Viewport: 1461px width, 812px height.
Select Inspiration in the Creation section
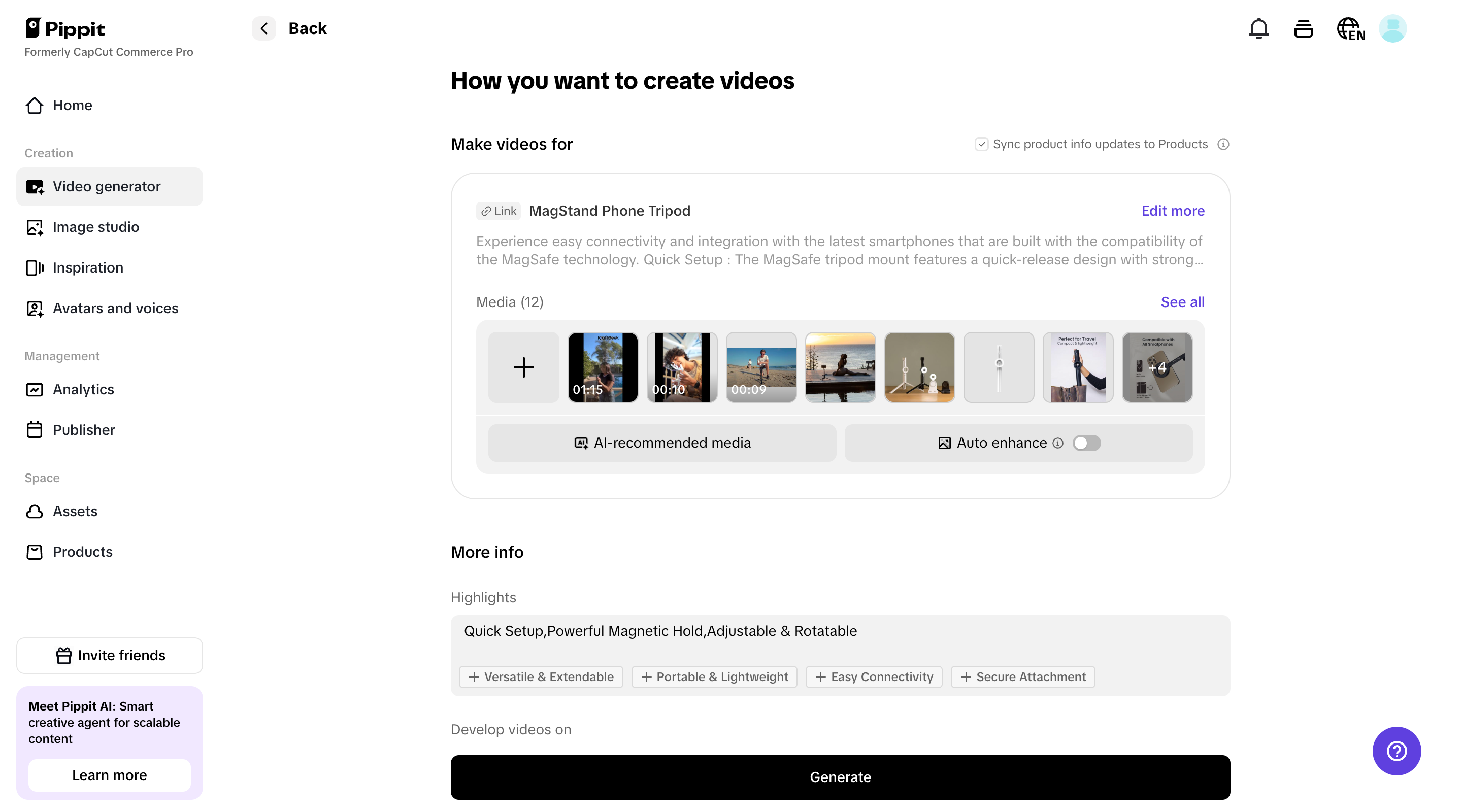pos(88,267)
